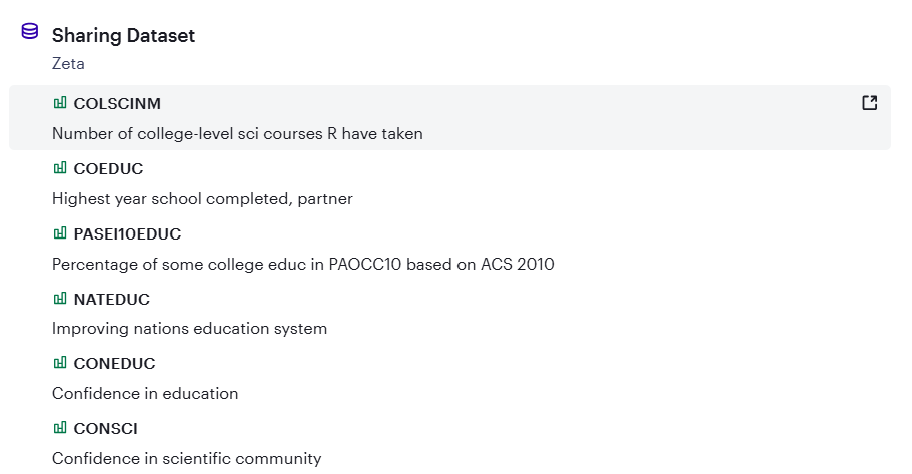The width and height of the screenshot is (912, 474).
Task: Open the PASEI10EDUC variable
Action: click(127, 234)
